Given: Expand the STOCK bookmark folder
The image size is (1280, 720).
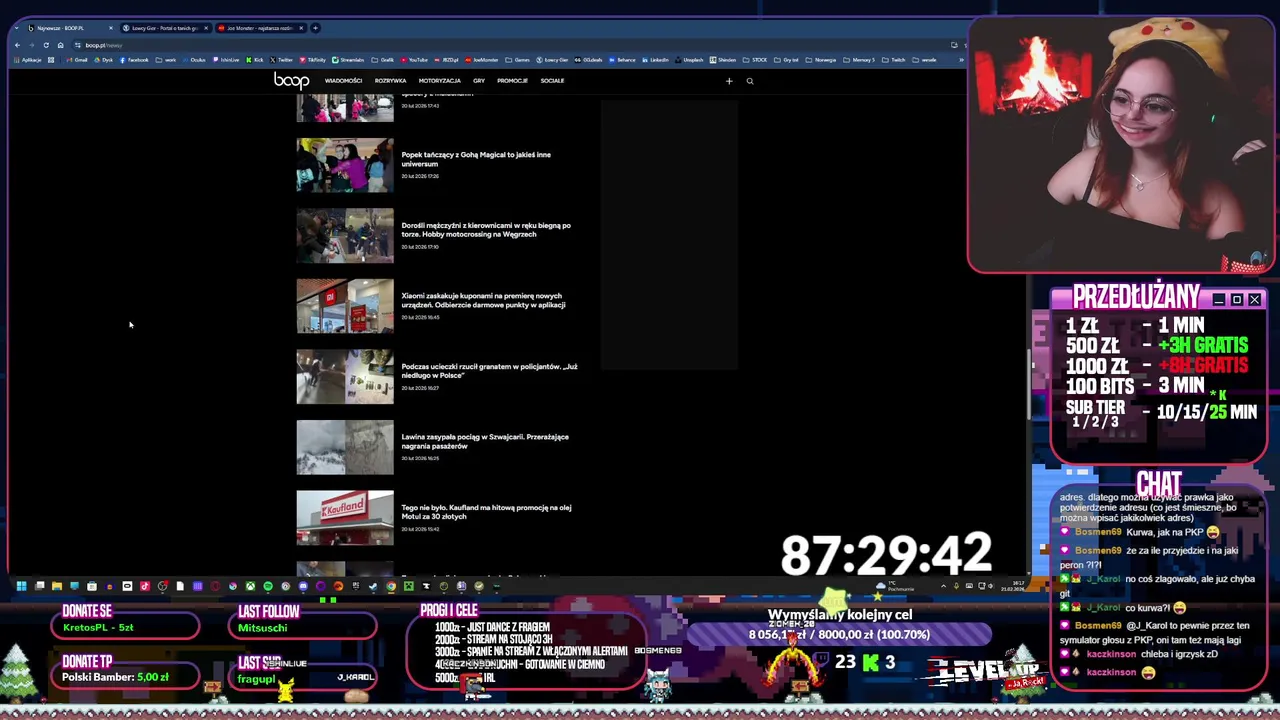Looking at the screenshot, I should [755, 60].
